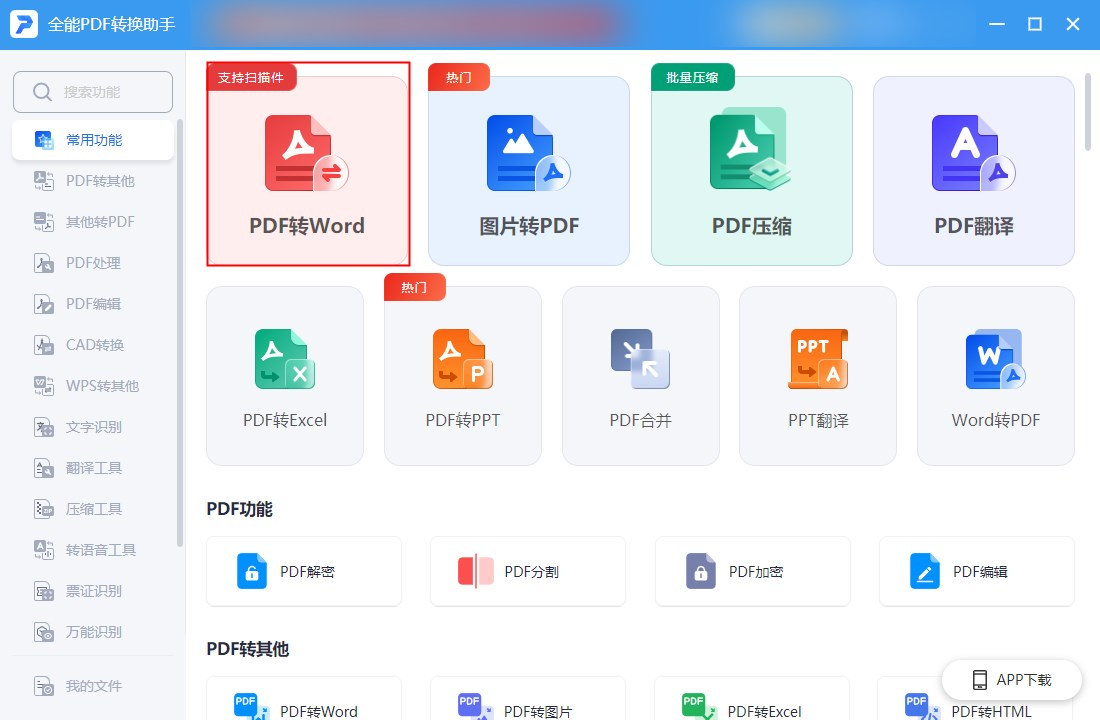Screen dimensions: 1100x720
Task: Switch to the PDF转其他 category
Action: pyautogui.click(x=92, y=180)
